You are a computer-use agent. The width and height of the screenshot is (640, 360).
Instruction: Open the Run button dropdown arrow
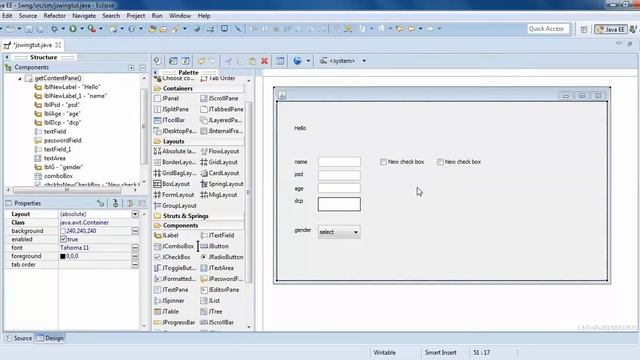coord(82,29)
